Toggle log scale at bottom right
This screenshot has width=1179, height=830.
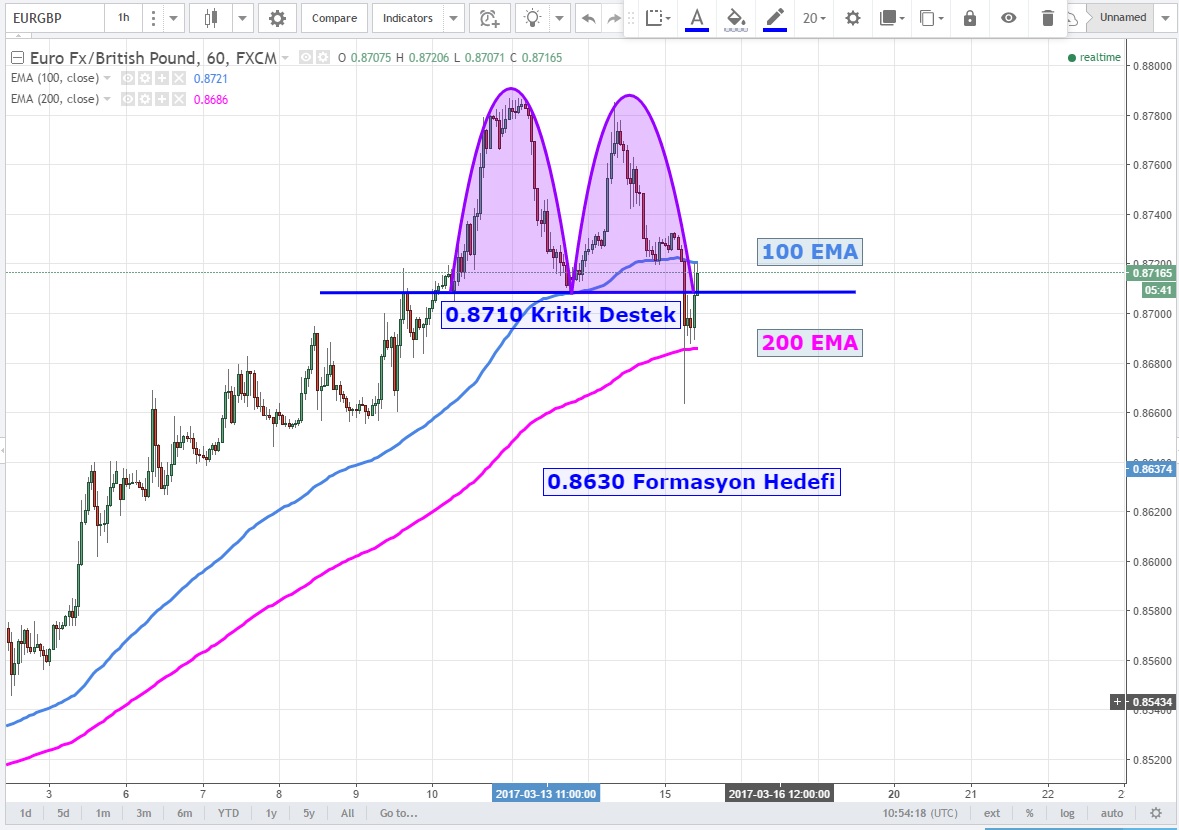pos(1068,813)
